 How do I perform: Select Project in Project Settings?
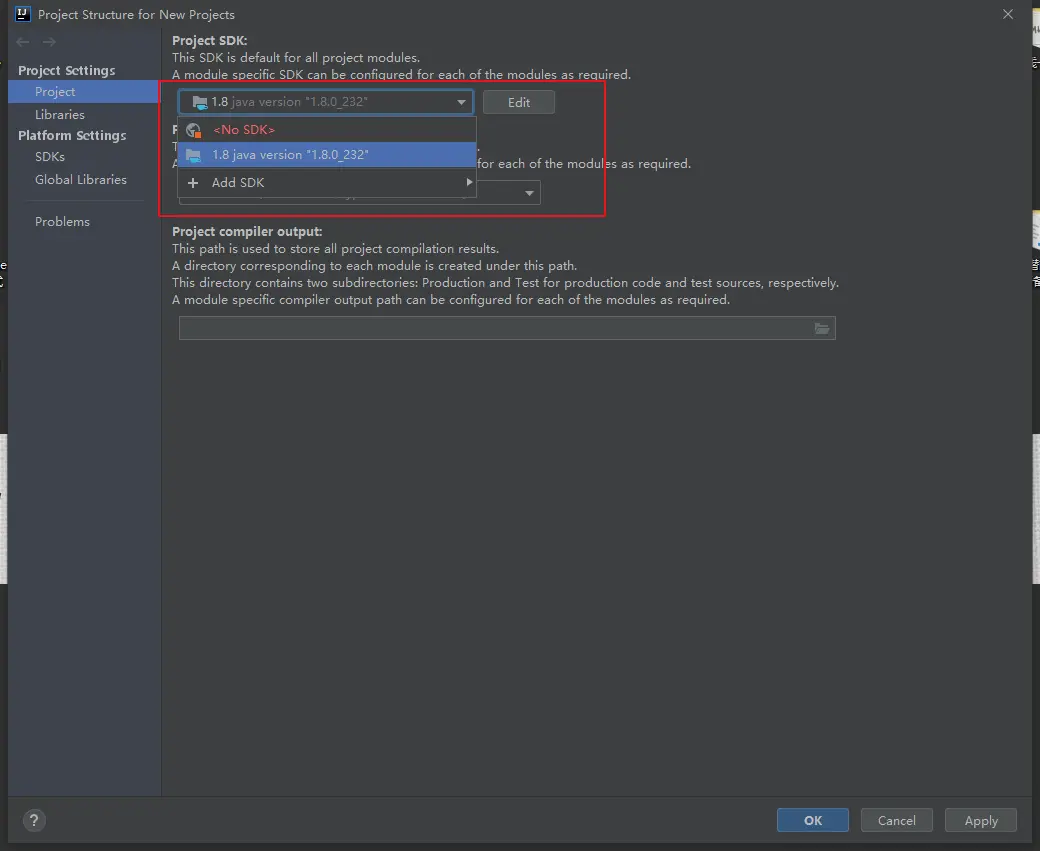[84, 92]
